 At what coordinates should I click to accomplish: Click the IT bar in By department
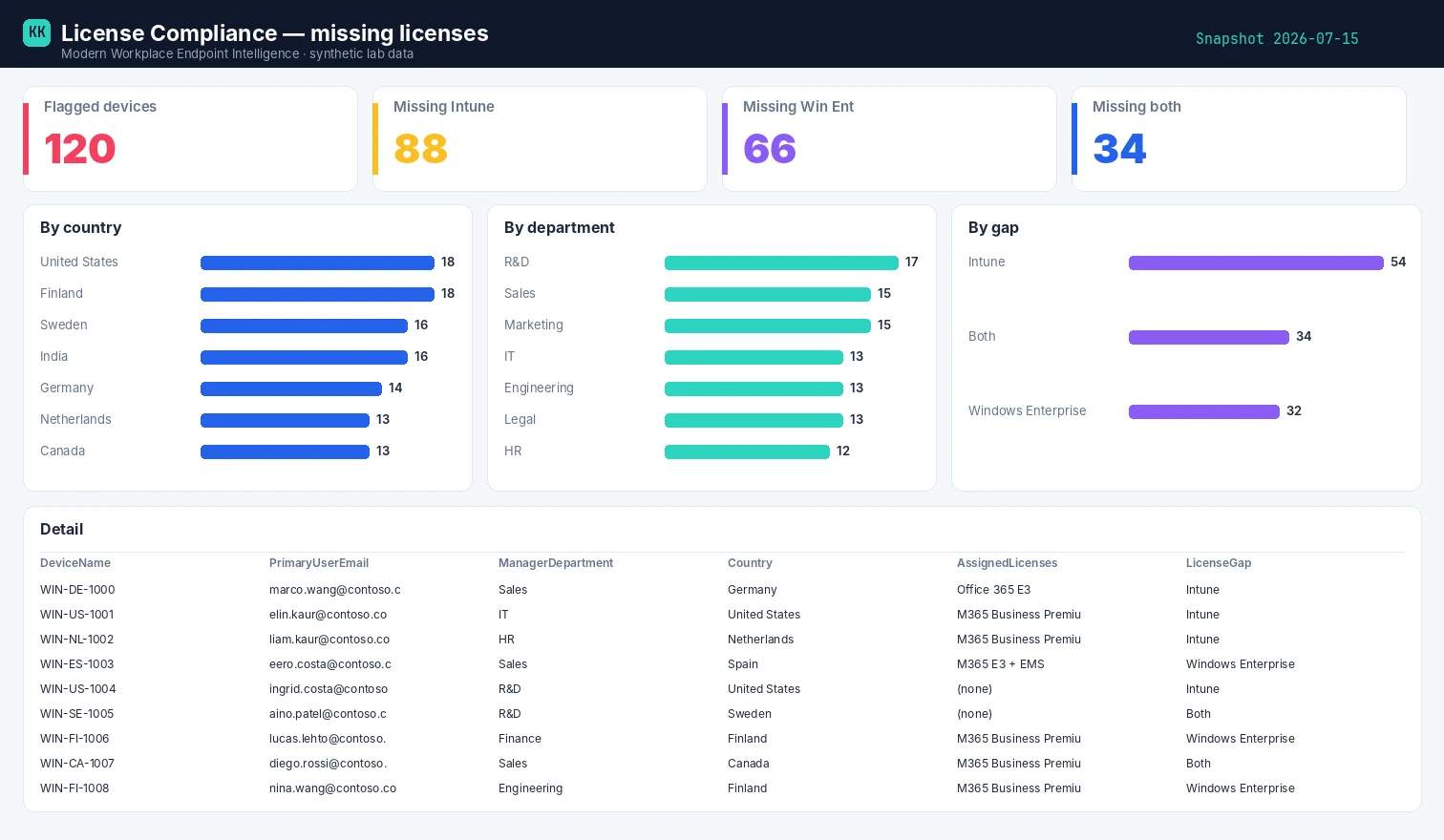coord(754,357)
